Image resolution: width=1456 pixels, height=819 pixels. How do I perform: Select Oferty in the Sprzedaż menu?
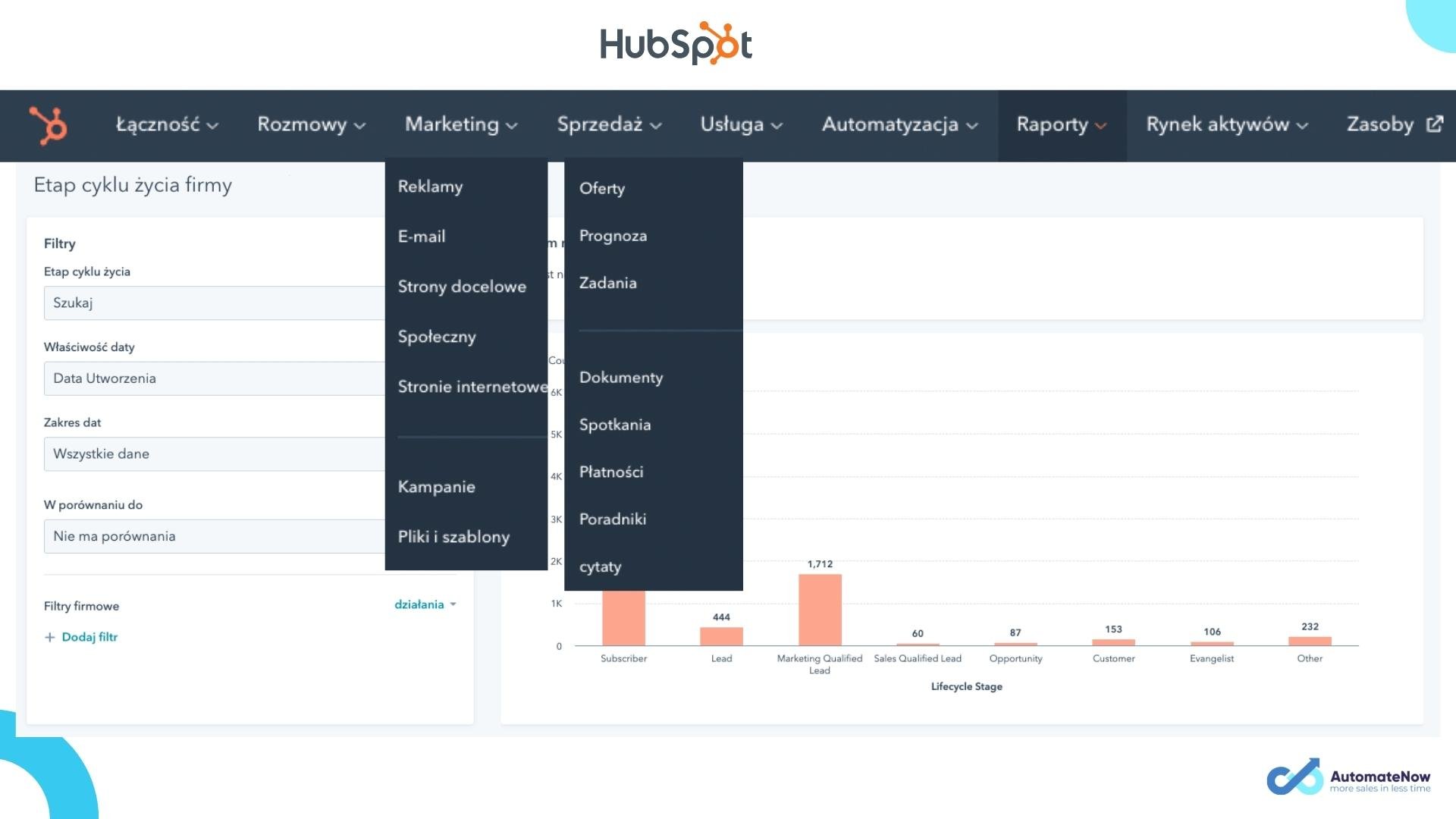point(602,189)
